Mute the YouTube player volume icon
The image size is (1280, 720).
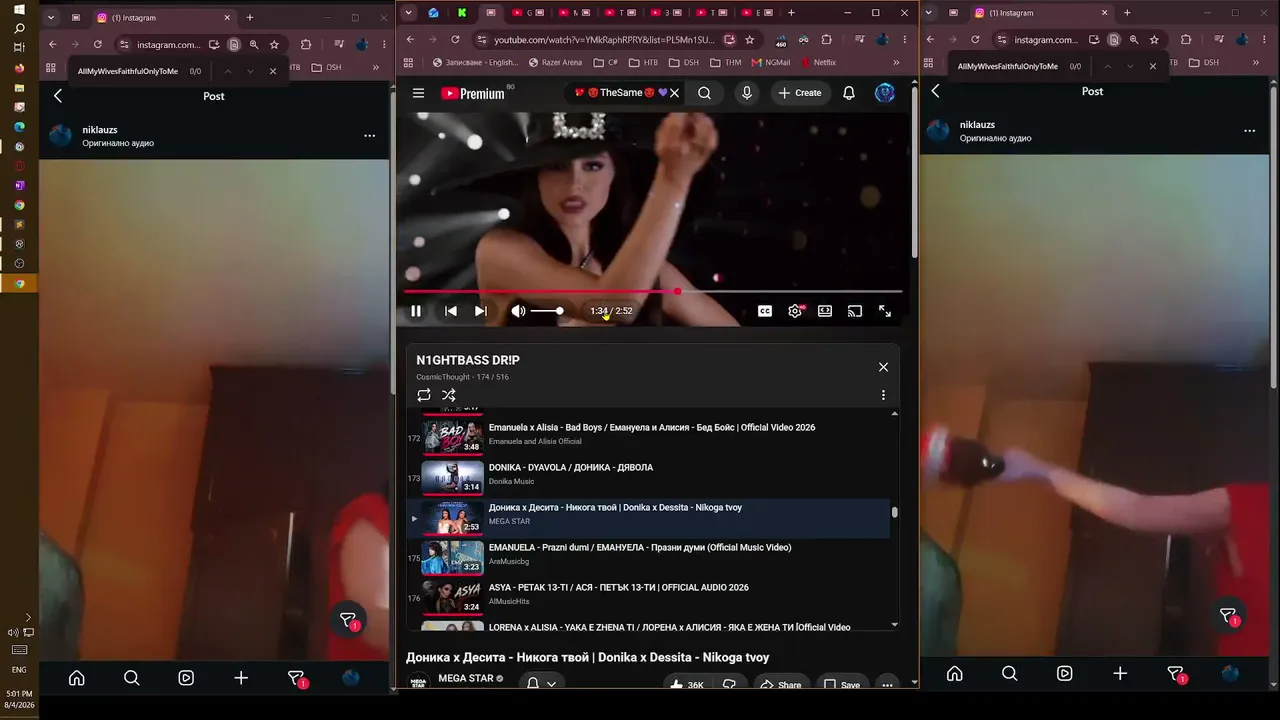click(518, 311)
